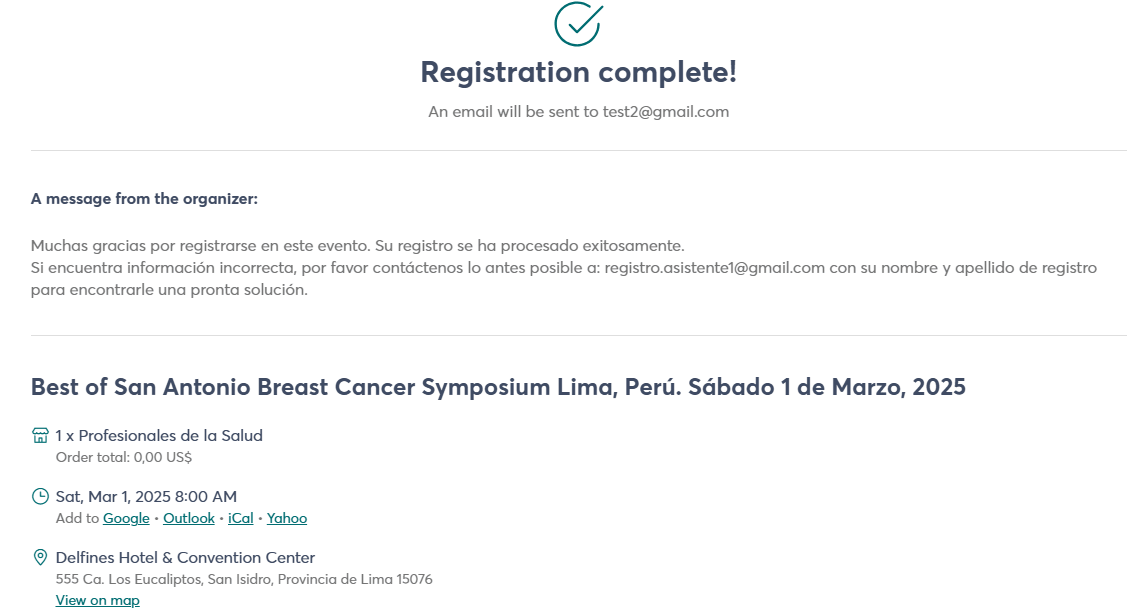1130x613 pixels.
Task: Download the iCal calendar link
Action: point(241,518)
